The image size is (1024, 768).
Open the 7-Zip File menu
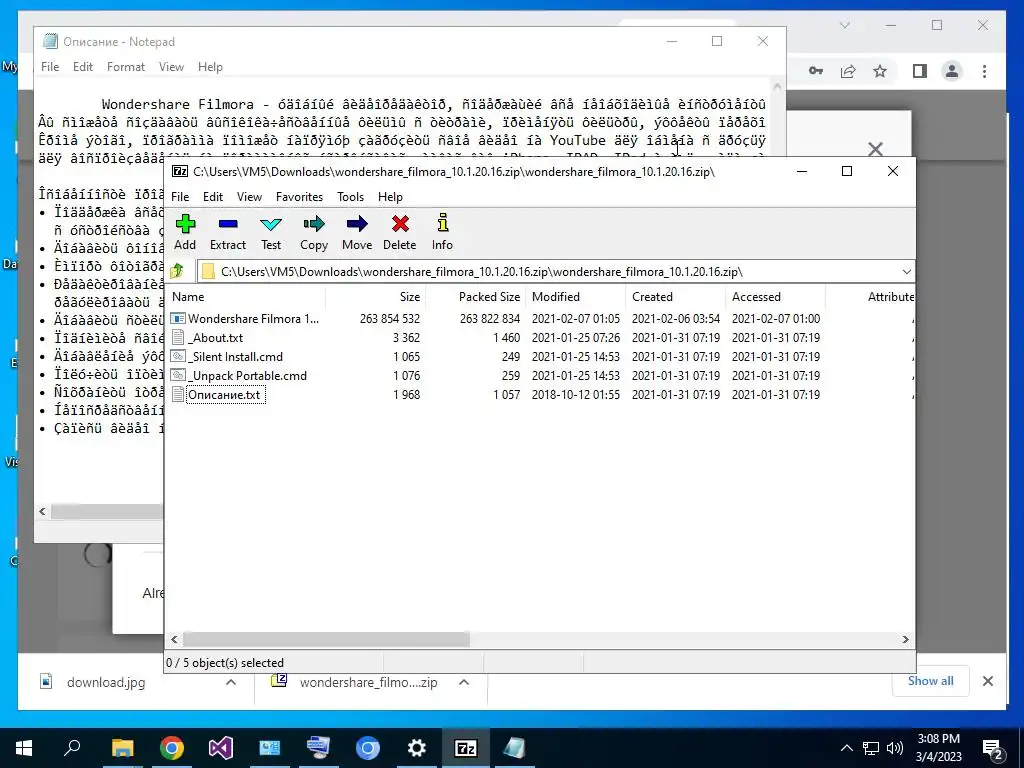coord(180,197)
